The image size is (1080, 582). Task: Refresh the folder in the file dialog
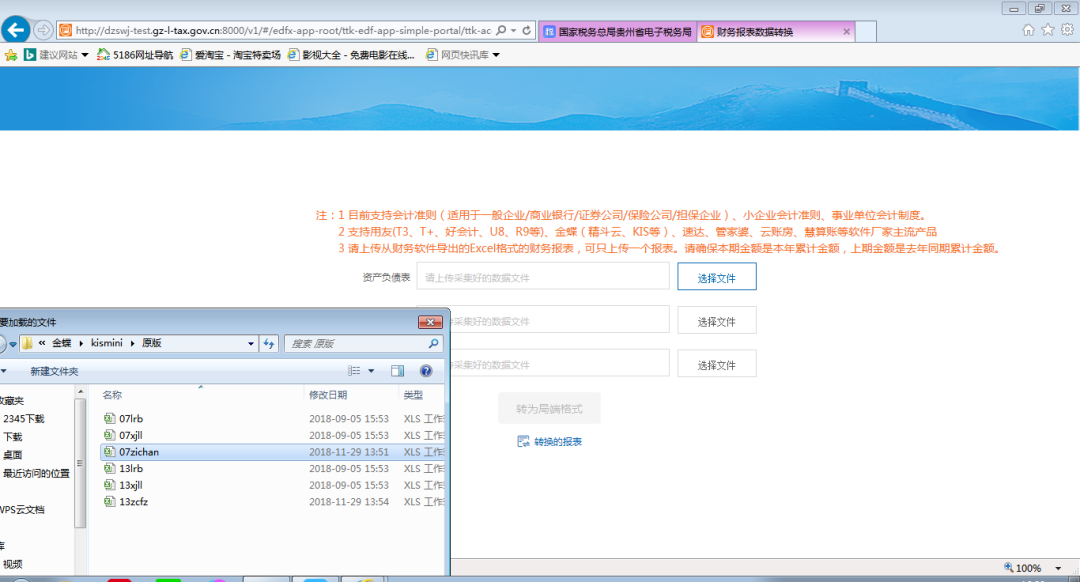[269, 343]
